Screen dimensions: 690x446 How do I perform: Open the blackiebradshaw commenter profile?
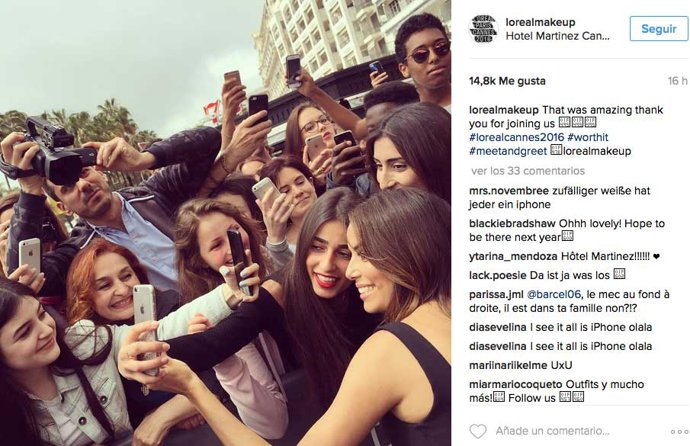[512, 223]
